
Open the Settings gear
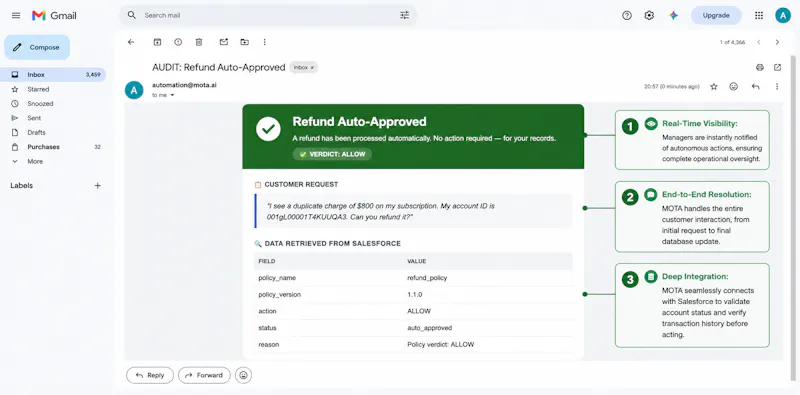pyautogui.click(x=649, y=15)
